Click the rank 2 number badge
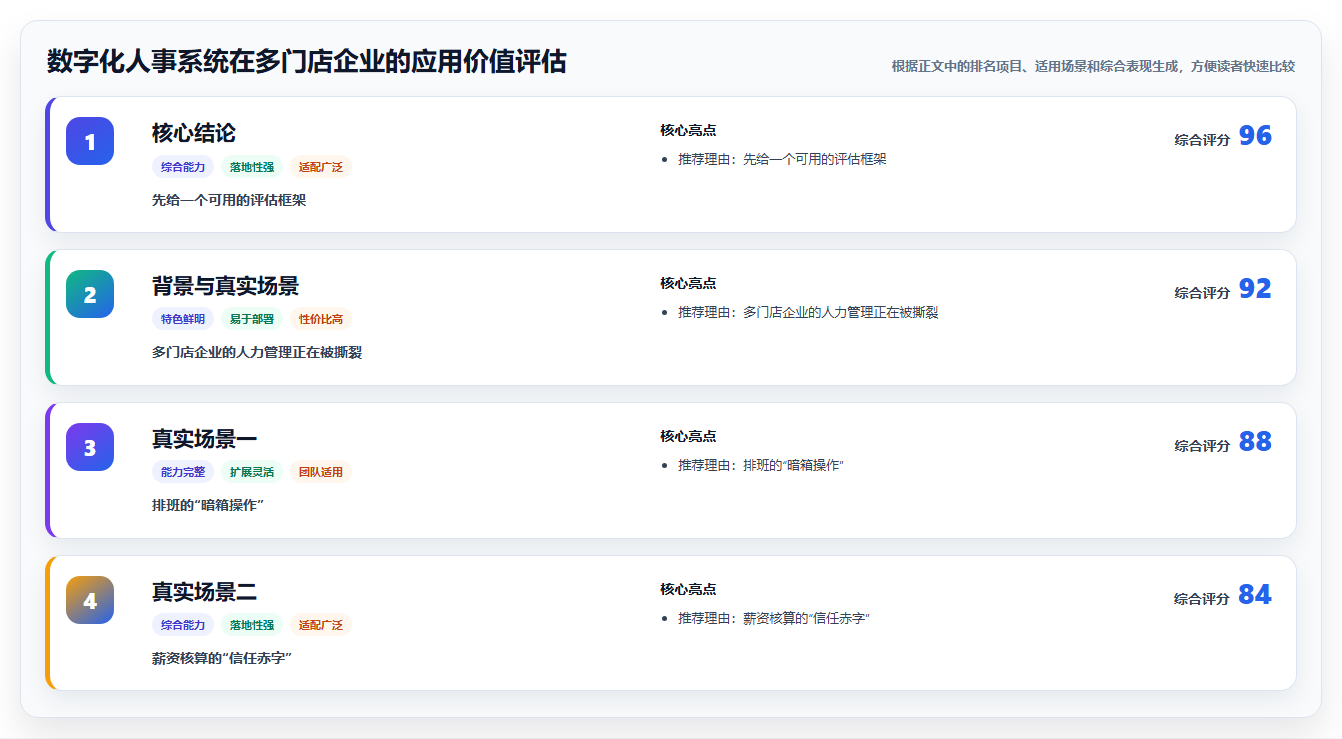1342x739 pixels. click(x=90, y=294)
